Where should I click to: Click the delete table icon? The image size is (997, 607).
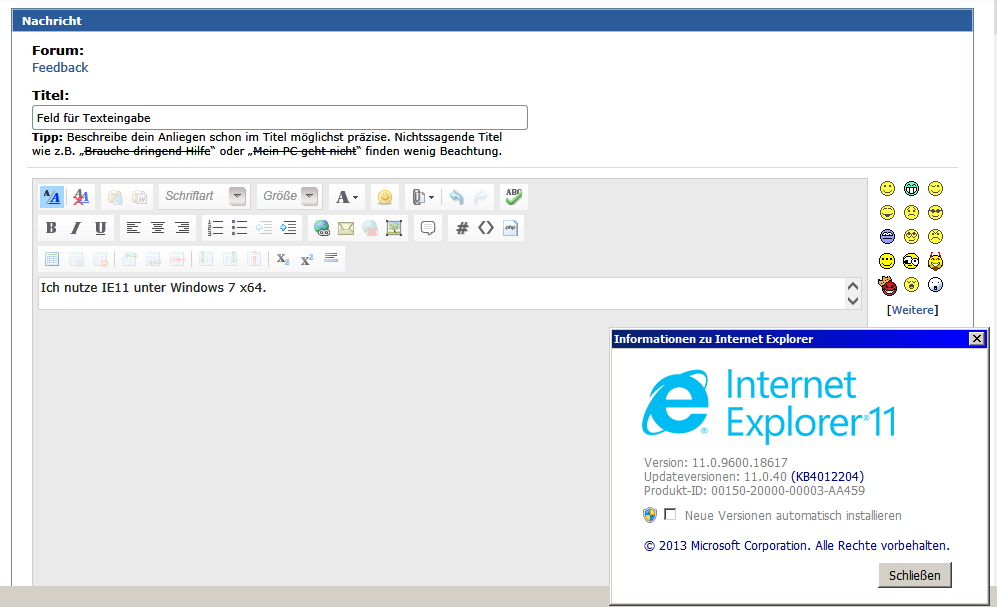pyautogui.click(x=100, y=259)
